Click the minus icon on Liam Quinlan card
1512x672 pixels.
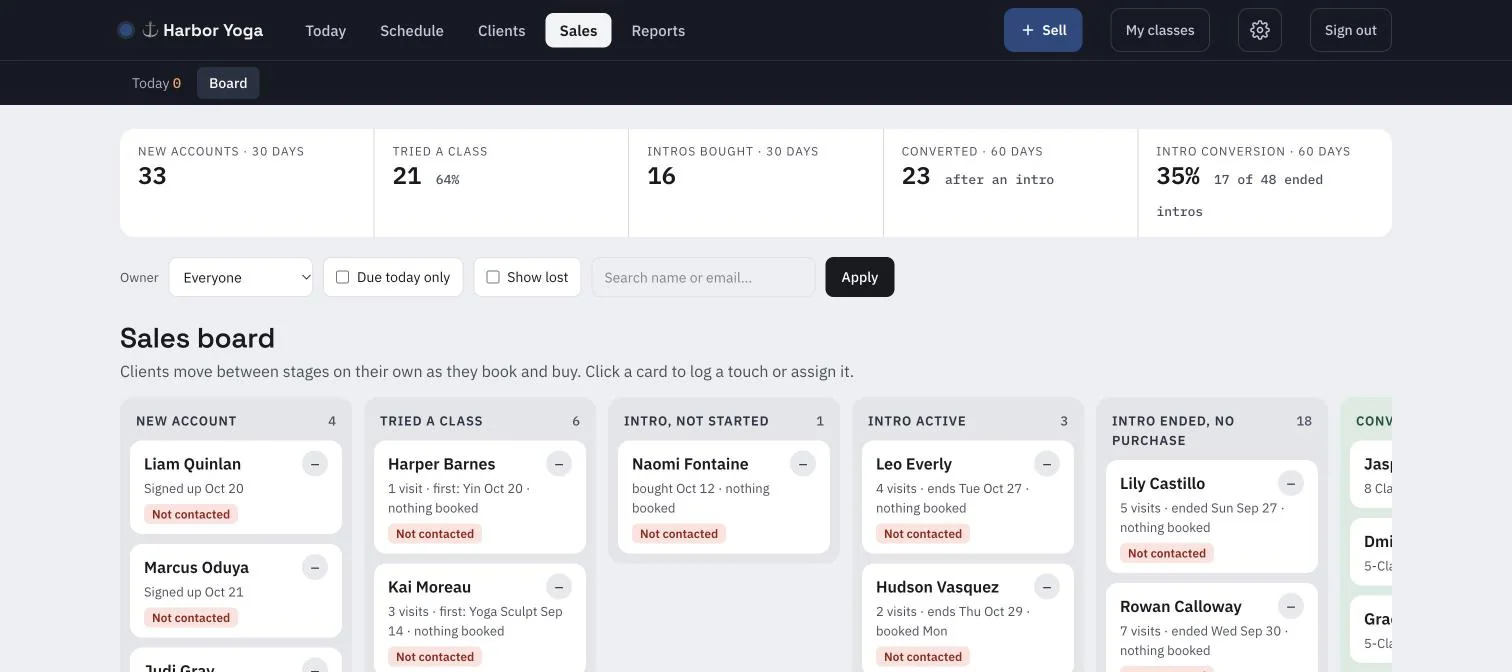[x=315, y=464]
